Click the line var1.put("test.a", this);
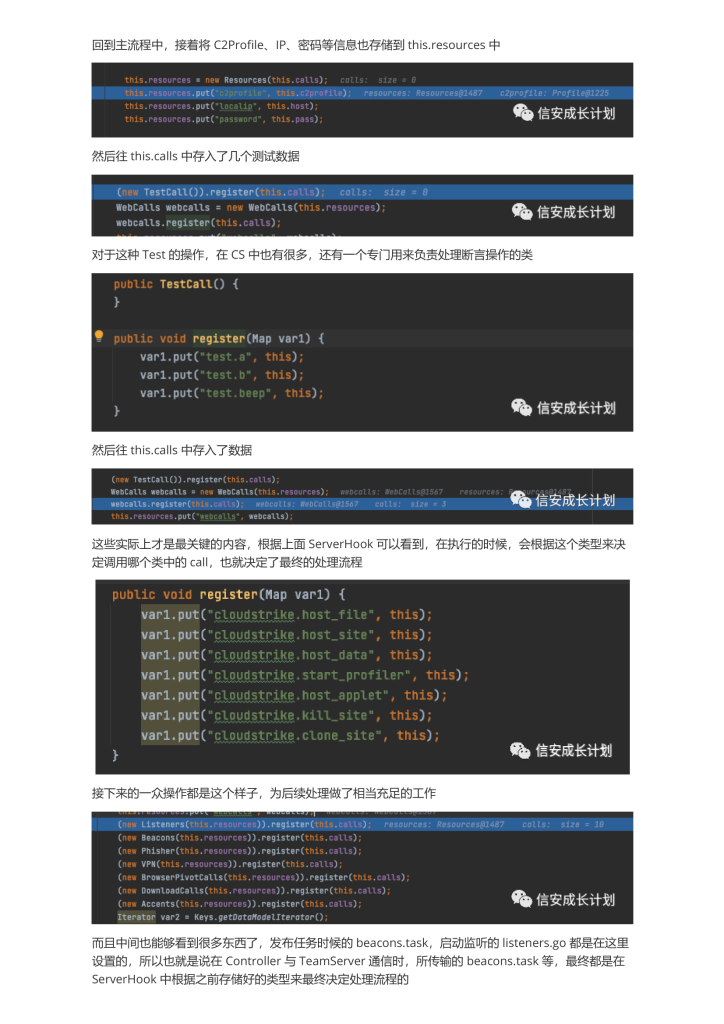This screenshot has height=1024, width=724. [x=221, y=357]
